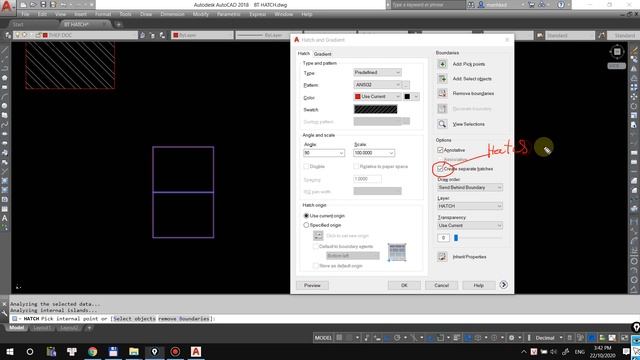Switch to the Gradient tab
Screen dimensions: 640x360
(x=322, y=54)
